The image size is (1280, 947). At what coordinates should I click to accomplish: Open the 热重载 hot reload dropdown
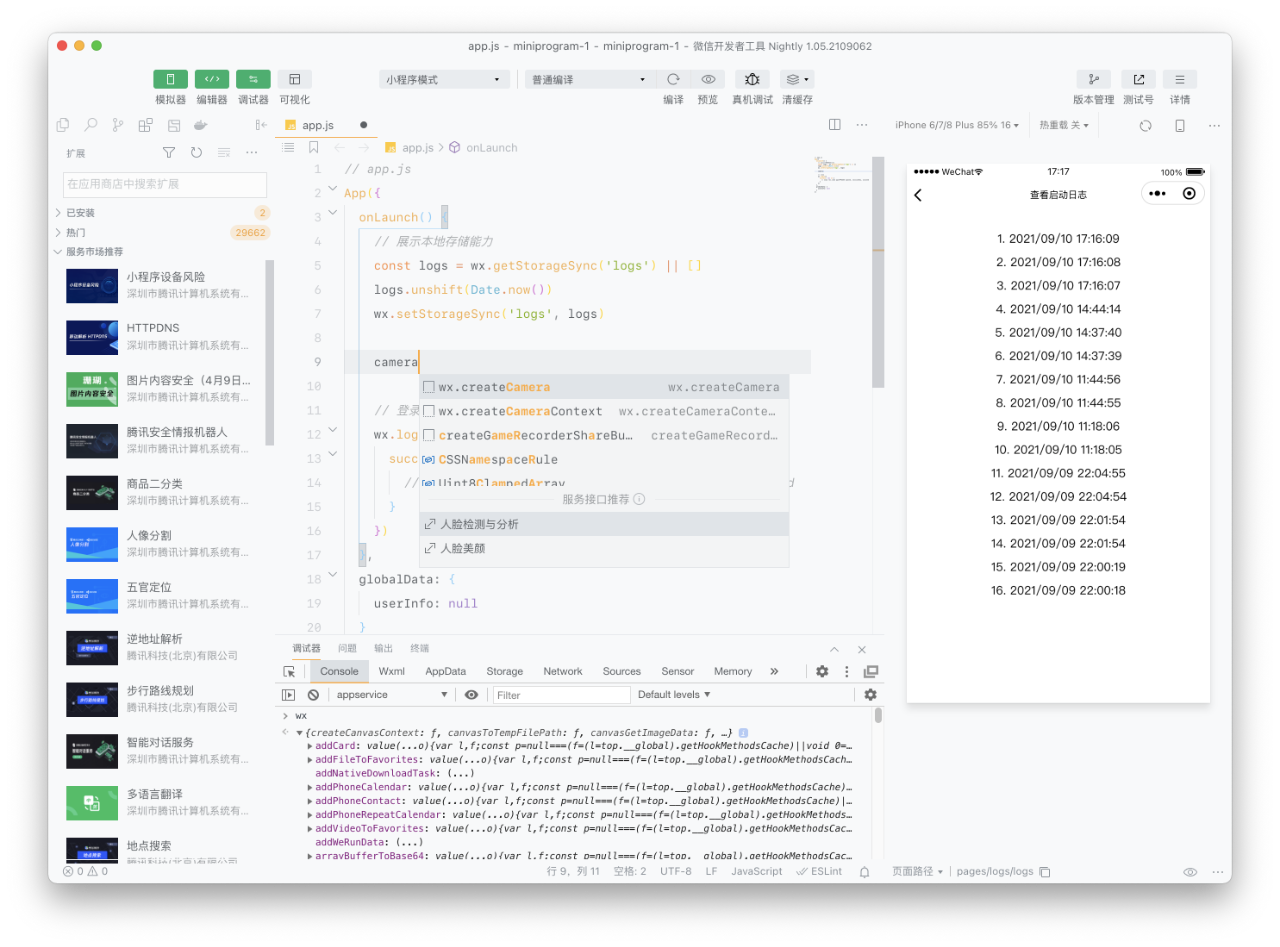tap(1064, 125)
